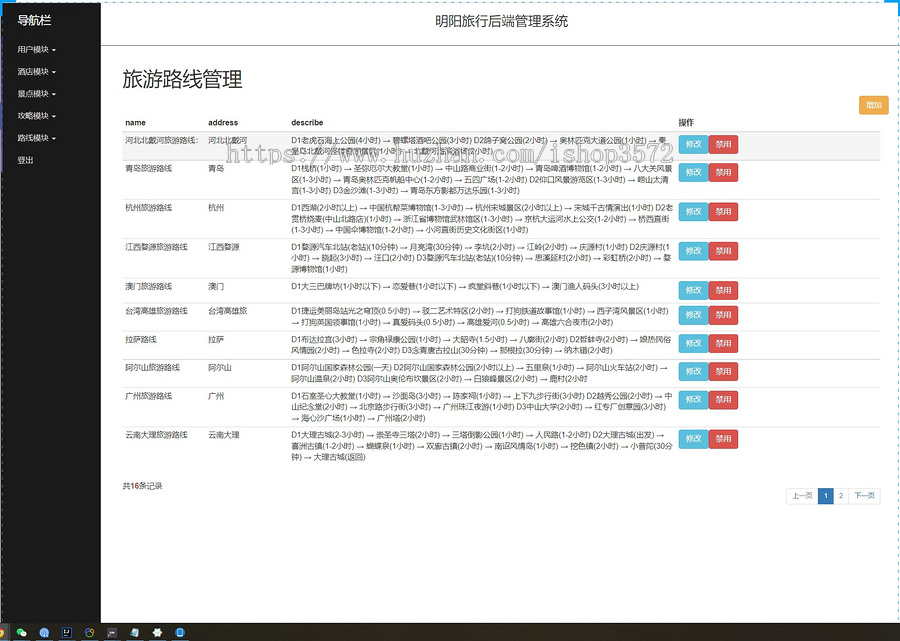This screenshot has height=641, width=900.
Task: Open IntelliJ IDEA from the taskbar
Action: pyautogui.click(x=67, y=632)
